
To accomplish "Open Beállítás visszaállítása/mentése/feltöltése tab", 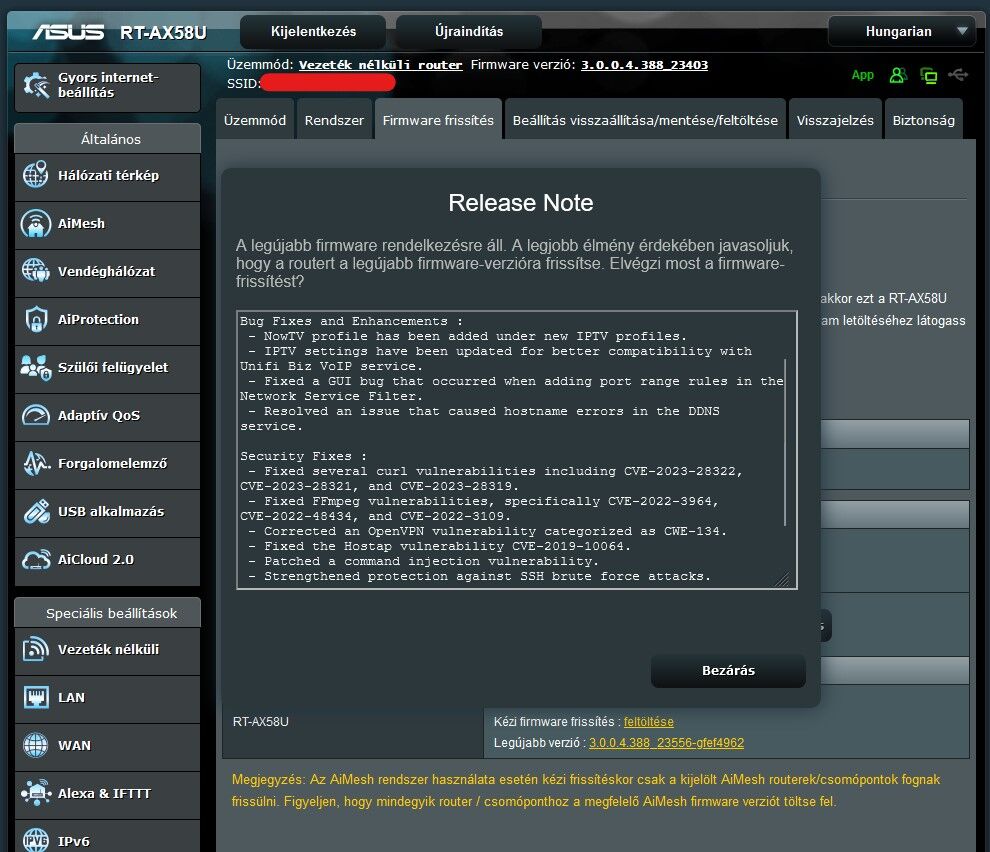I will tap(645, 120).
